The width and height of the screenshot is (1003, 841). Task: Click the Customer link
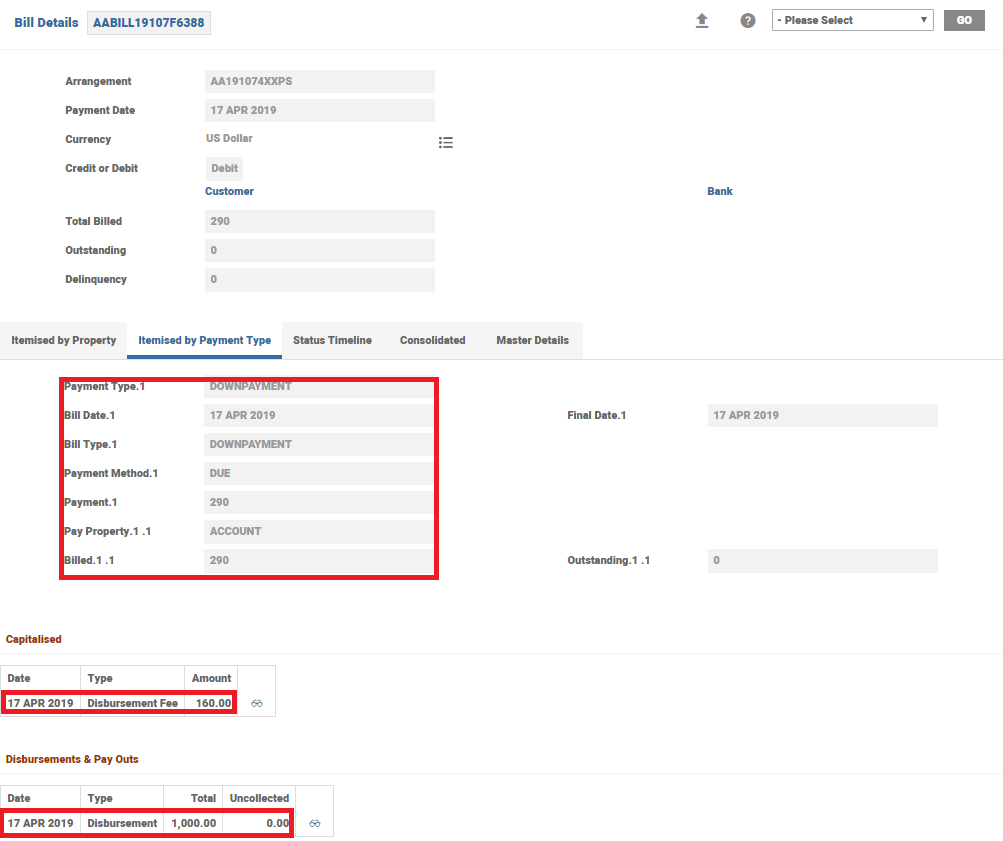229,191
